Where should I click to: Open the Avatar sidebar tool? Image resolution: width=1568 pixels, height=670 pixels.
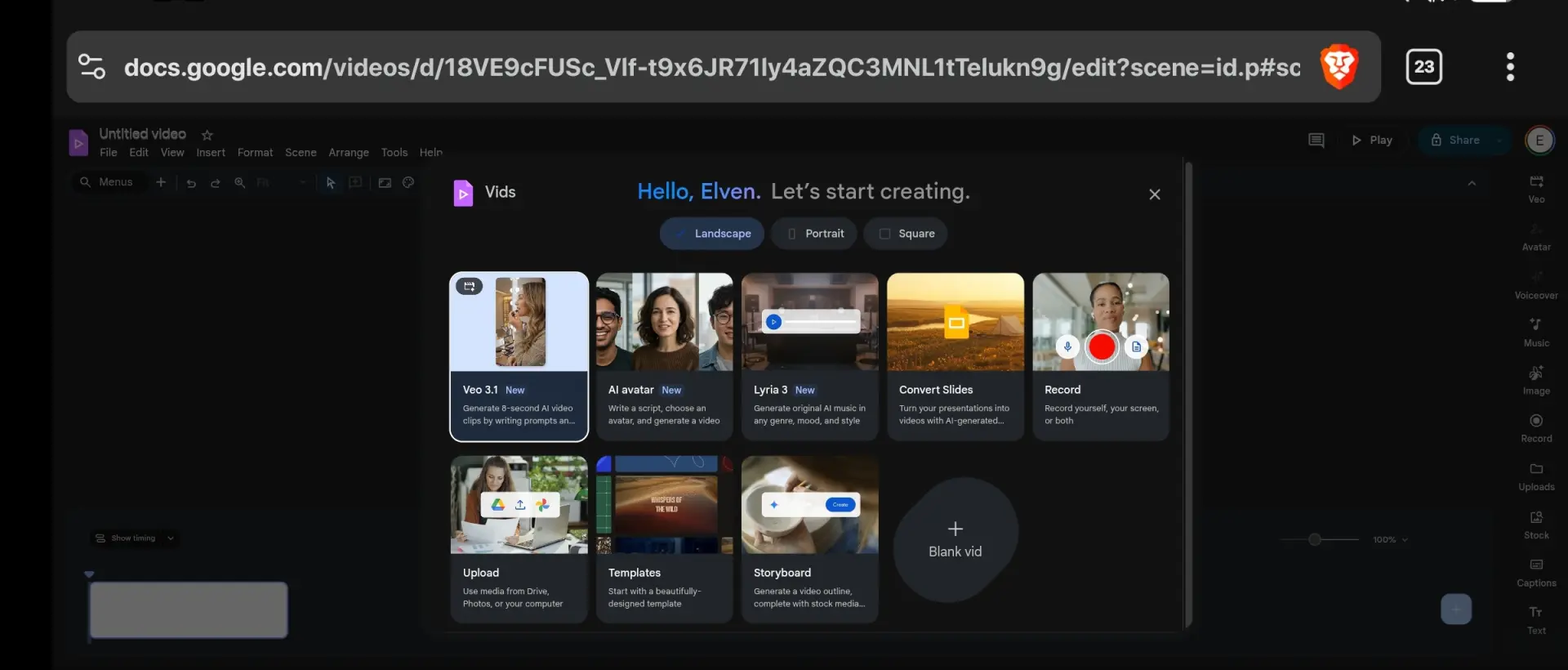coord(1536,237)
